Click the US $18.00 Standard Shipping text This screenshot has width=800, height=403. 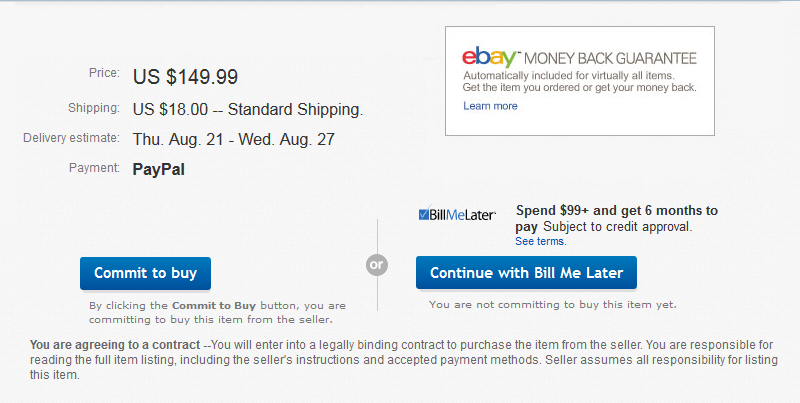(x=248, y=110)
